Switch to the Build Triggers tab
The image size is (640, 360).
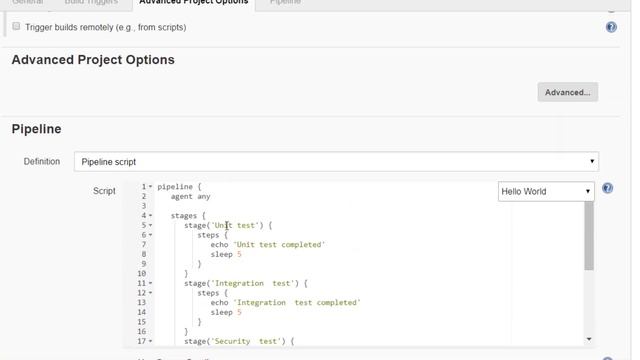tap(91, 2)
